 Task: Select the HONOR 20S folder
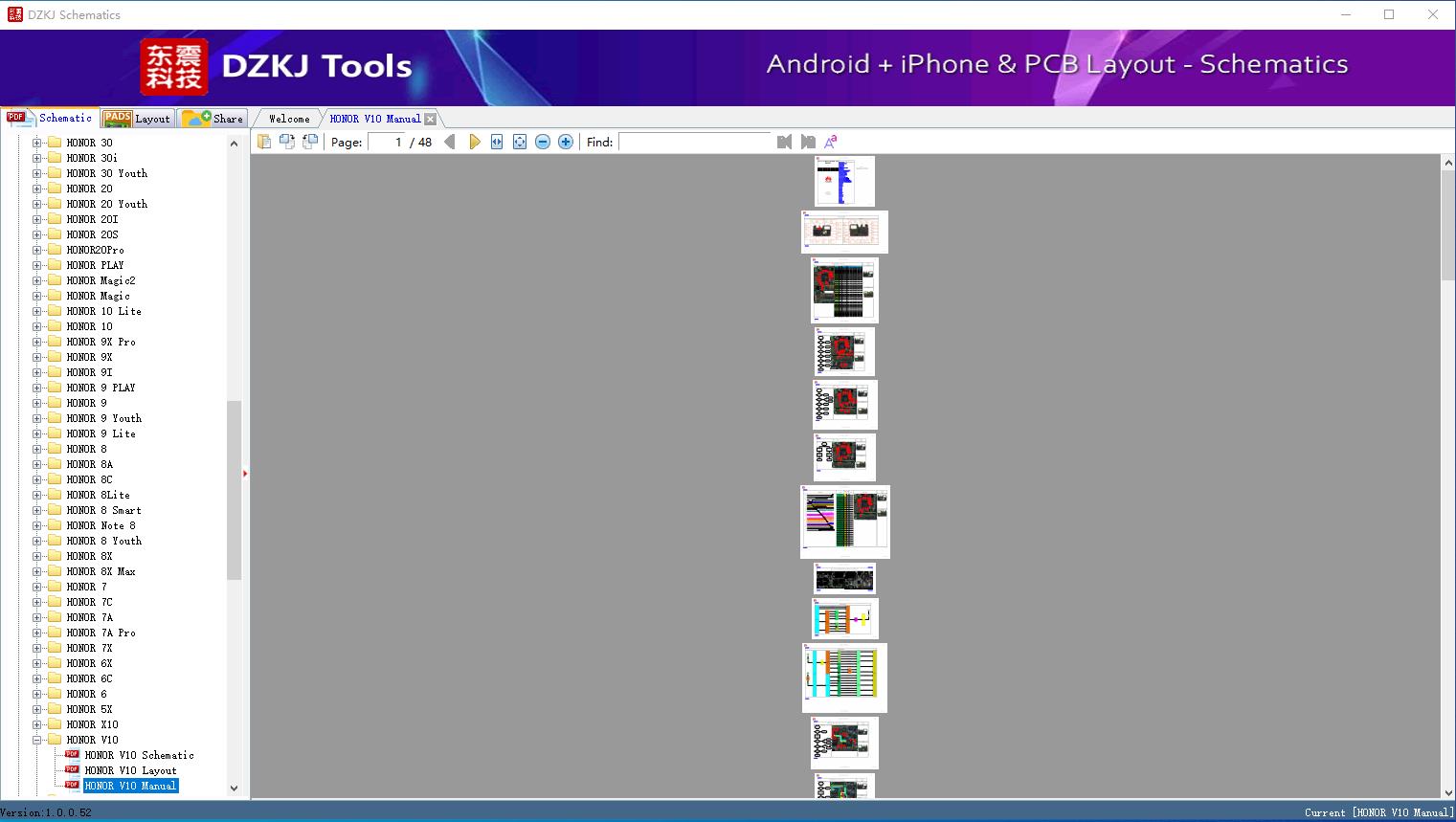pyautogui.click(x=92, y=234)
